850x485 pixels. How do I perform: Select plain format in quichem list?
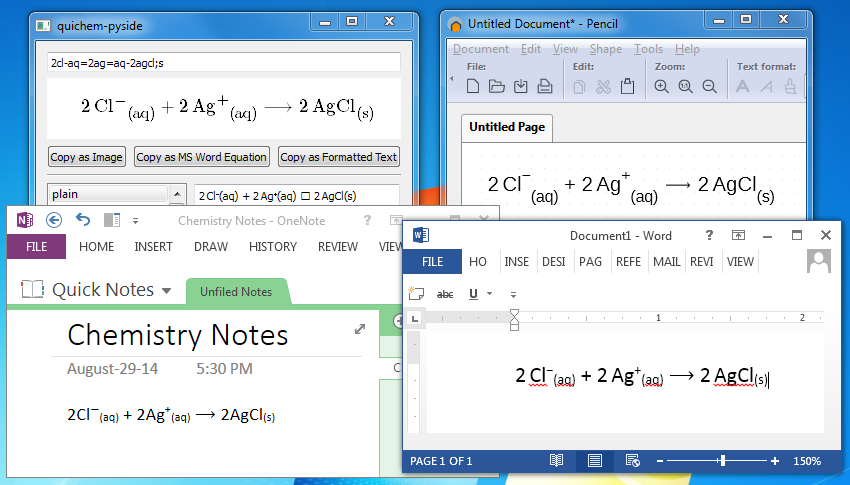[x=108, y=194]
